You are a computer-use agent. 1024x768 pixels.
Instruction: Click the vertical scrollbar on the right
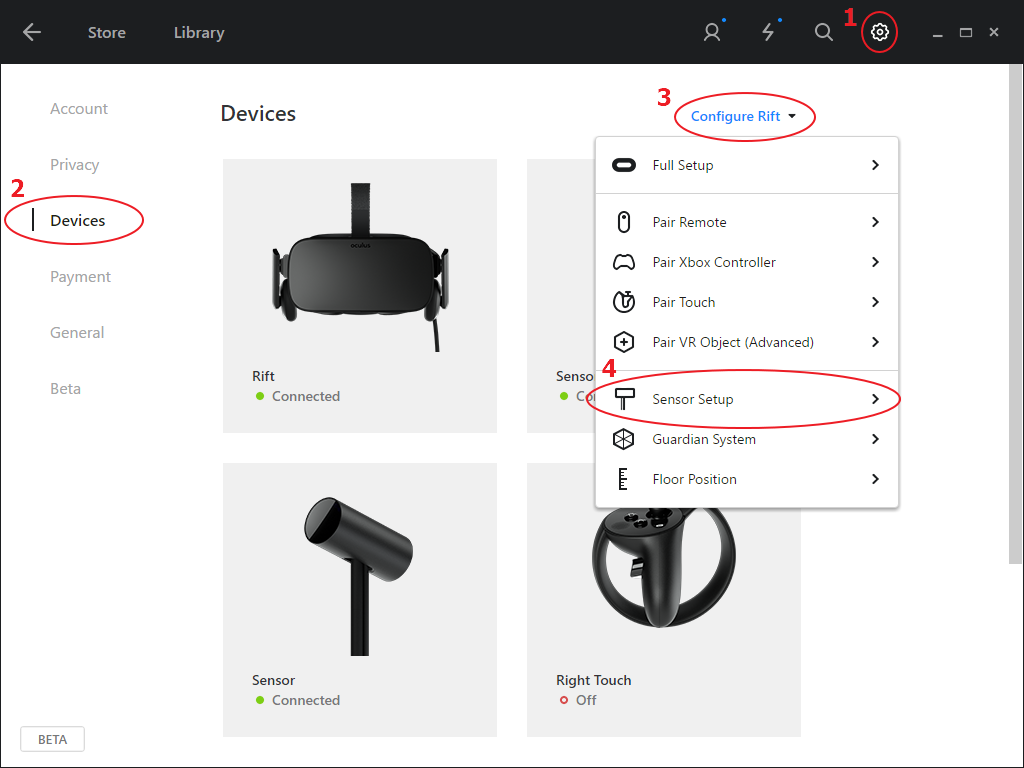click(1016, 313)
